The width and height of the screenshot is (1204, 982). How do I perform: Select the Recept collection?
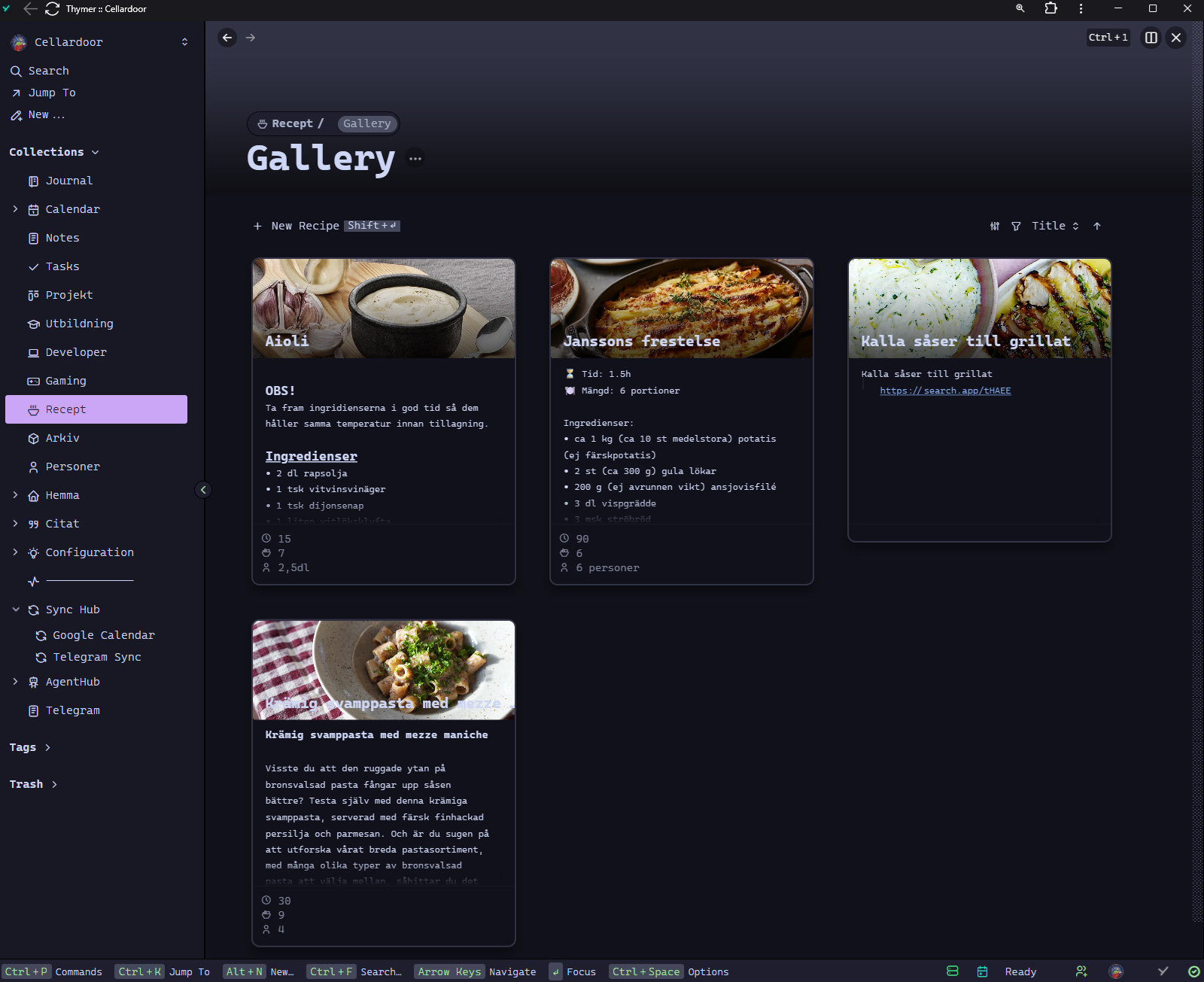click(96, 409)
